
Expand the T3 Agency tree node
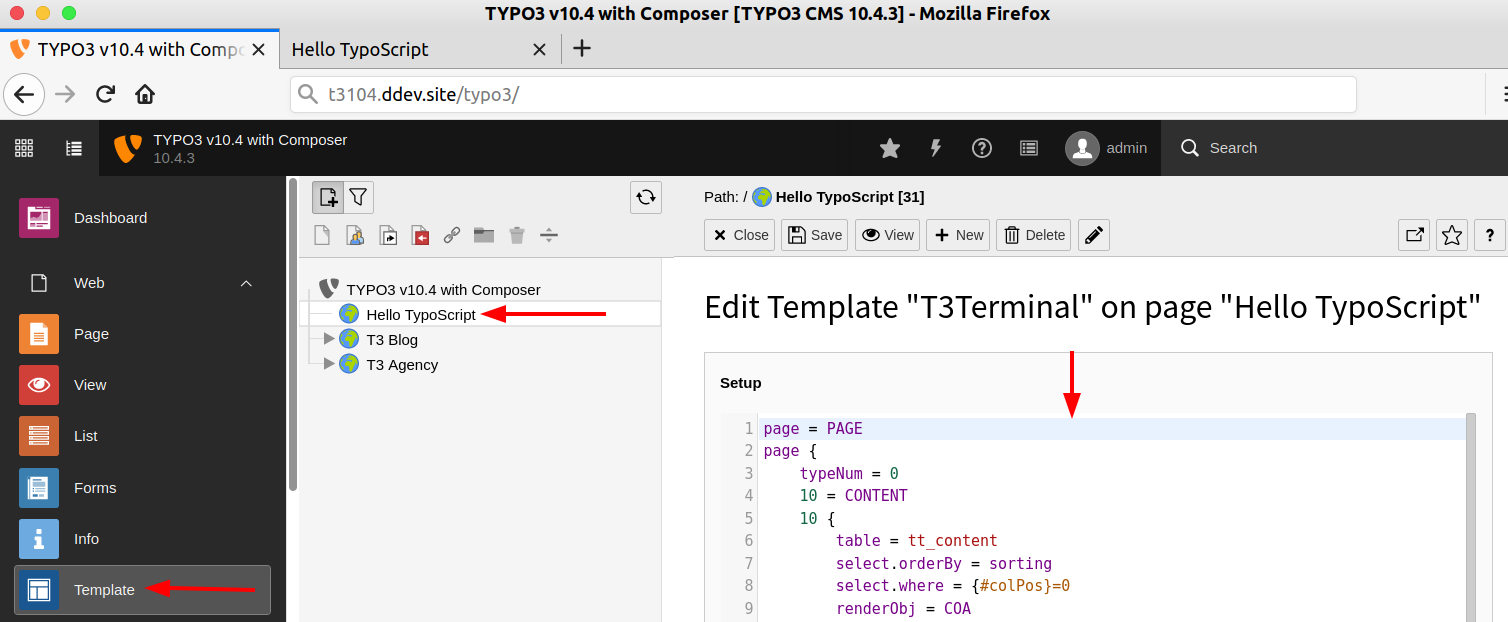(329, 364)
